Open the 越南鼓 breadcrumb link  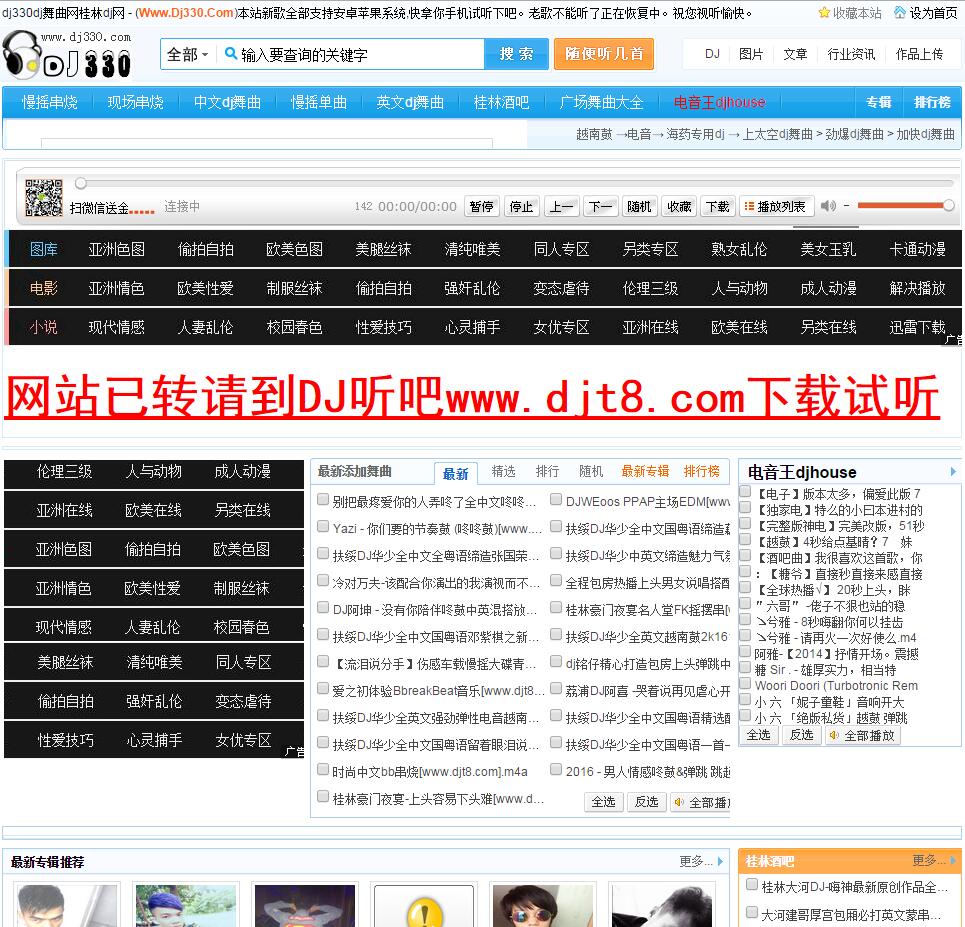coord(594,134)
